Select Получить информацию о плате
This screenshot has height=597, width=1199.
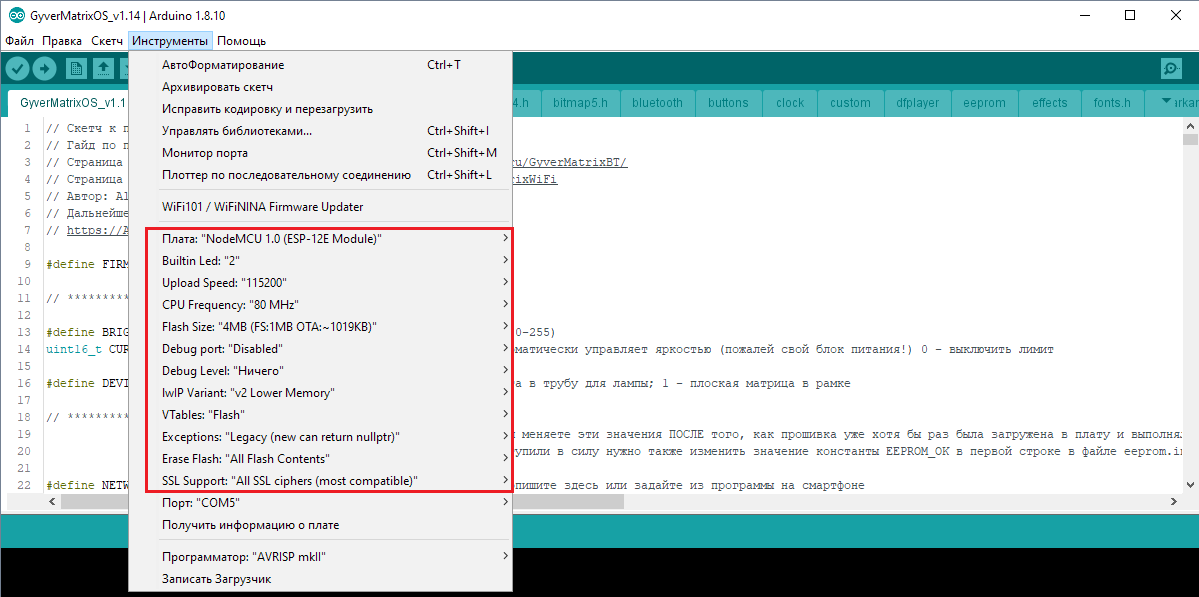[320, 525]
